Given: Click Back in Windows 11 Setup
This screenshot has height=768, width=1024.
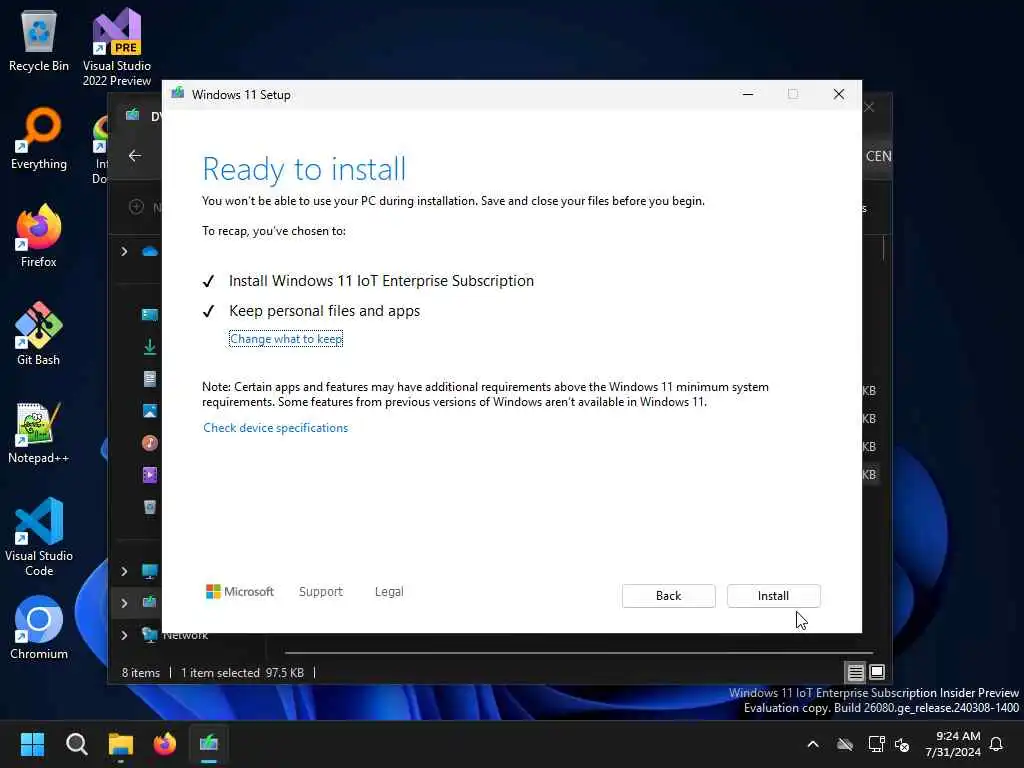Looking at the screenshot, I should point(669,596).
